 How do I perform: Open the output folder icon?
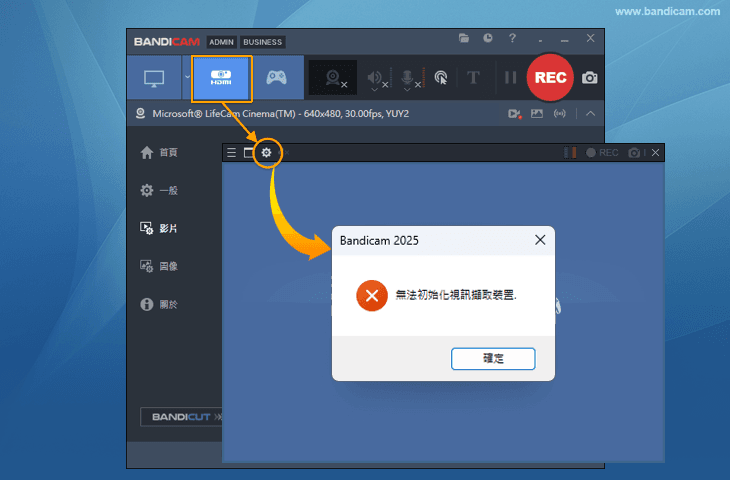(x=464, y=38)
